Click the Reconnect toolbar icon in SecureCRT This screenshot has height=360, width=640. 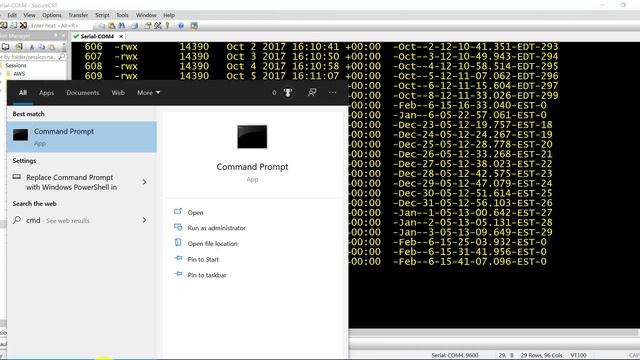pyautogui.click(x=13, y=26)
